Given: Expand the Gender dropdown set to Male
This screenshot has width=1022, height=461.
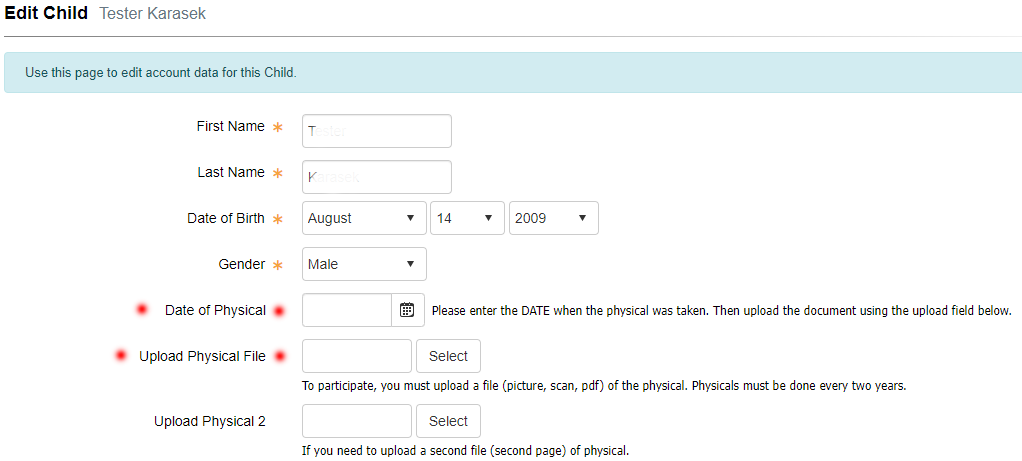Looking at the screenshot, I should click(364, 264).
